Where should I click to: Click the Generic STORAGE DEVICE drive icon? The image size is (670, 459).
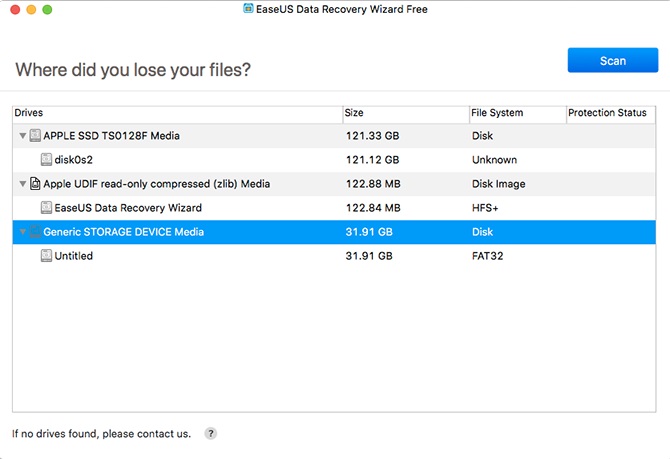pos(35,232)
